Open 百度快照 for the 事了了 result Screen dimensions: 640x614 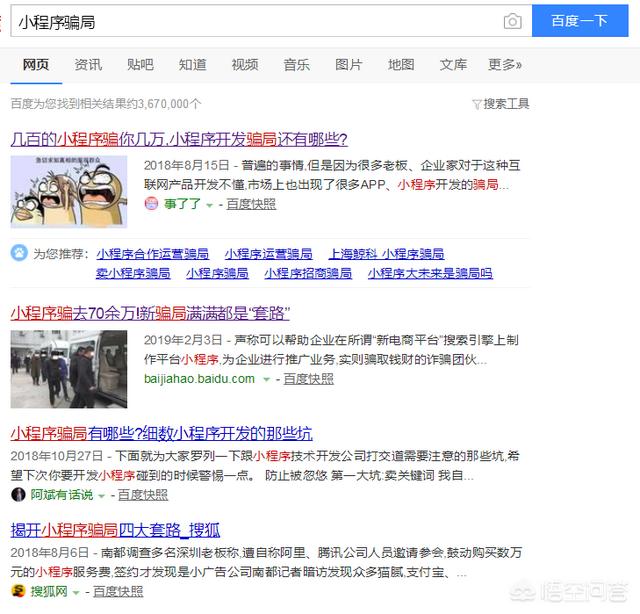click(251, 204)
